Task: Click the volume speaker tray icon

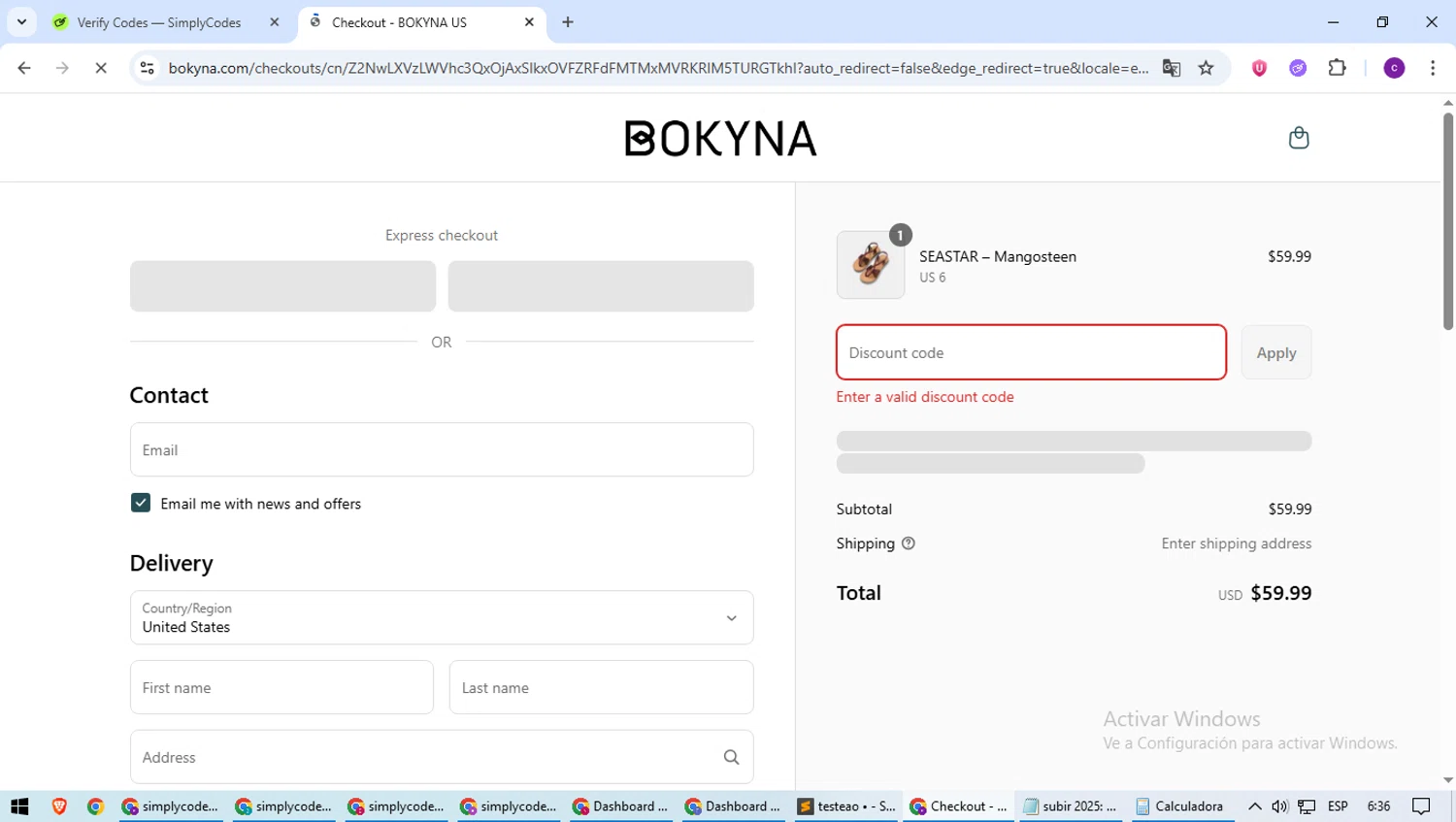Action: pyautogui.click(x=1279, y=806)
